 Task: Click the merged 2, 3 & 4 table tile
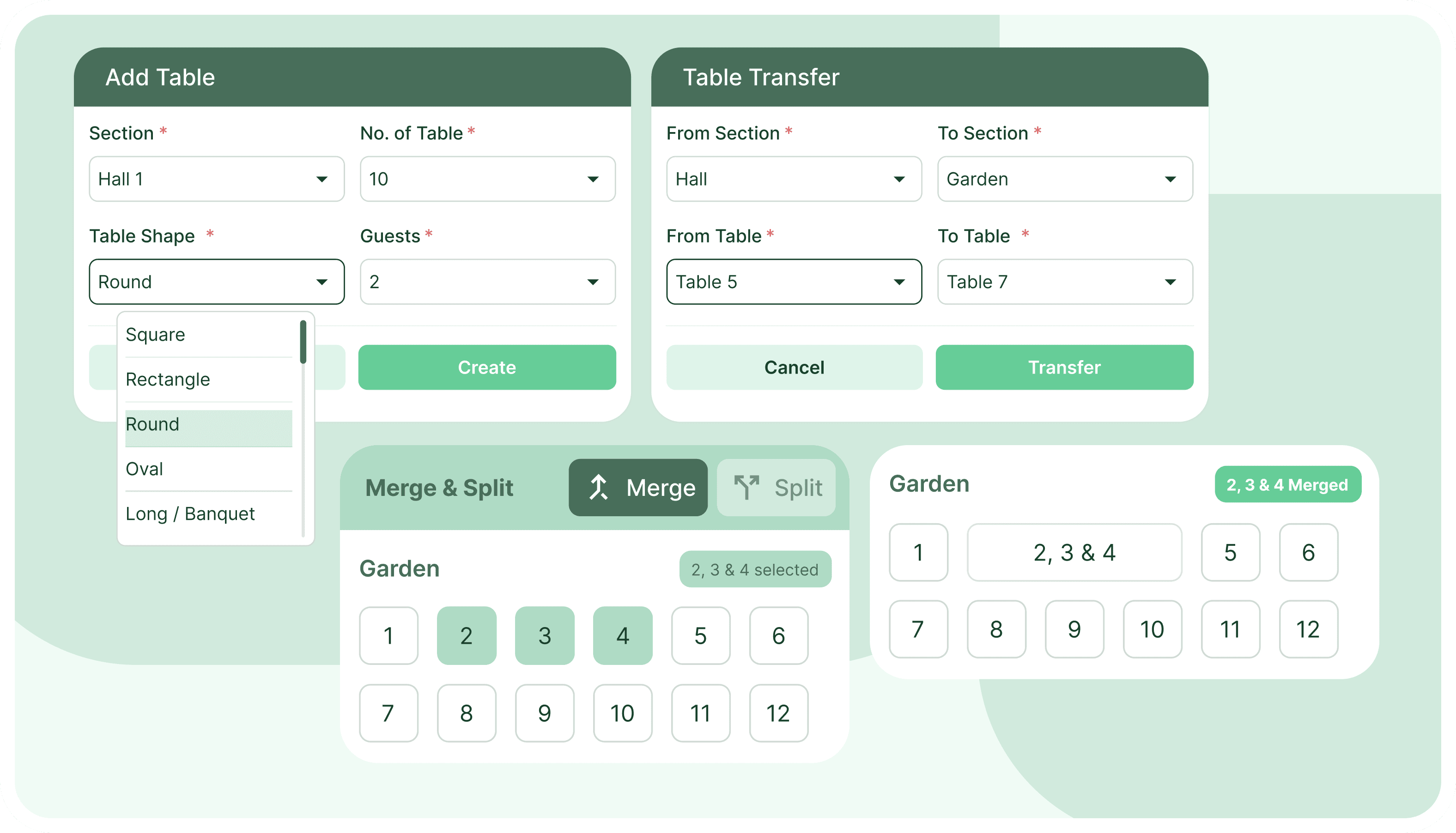click(x=1074, y=552)
